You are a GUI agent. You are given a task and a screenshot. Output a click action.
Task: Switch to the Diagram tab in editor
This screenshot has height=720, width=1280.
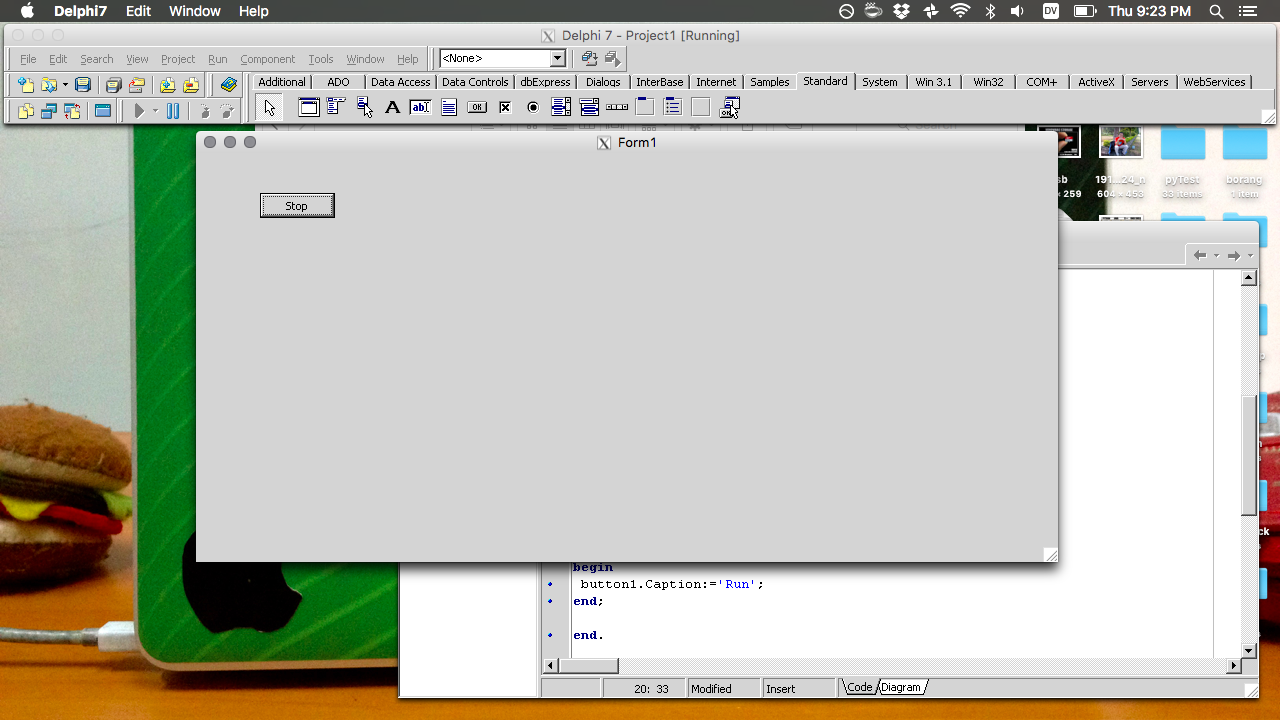[x=901, y=687]
